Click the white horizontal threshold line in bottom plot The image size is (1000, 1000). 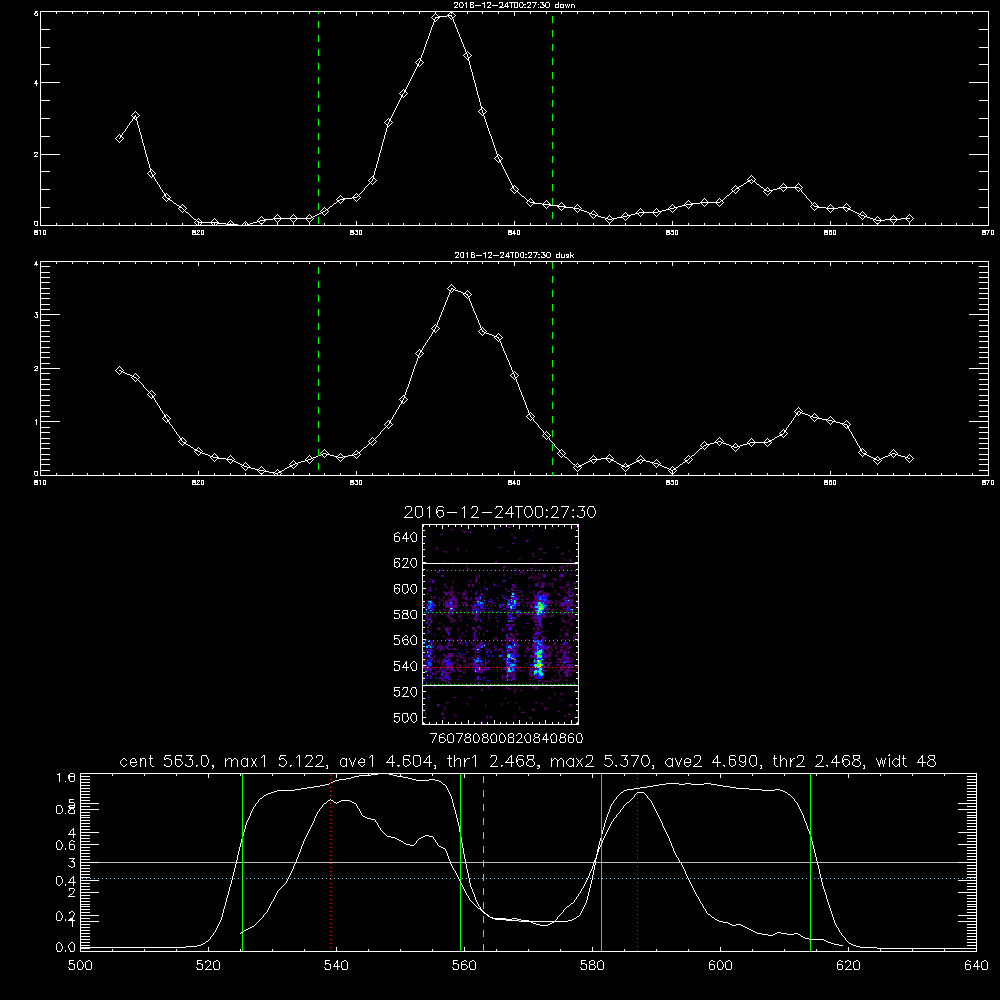528,862
